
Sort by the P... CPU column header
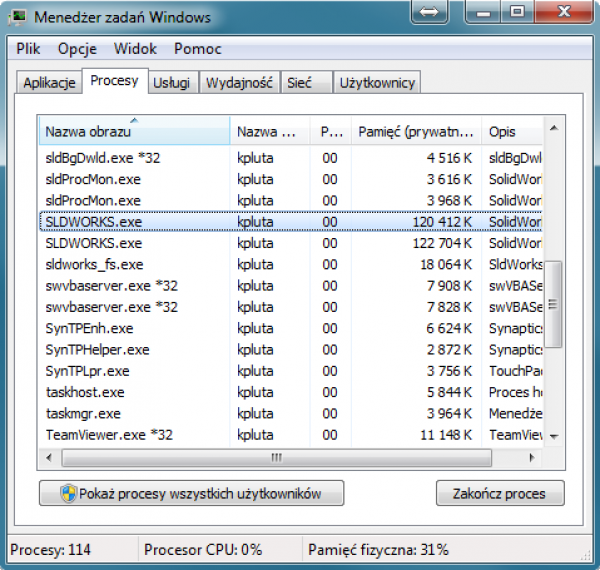click(331, 131)
